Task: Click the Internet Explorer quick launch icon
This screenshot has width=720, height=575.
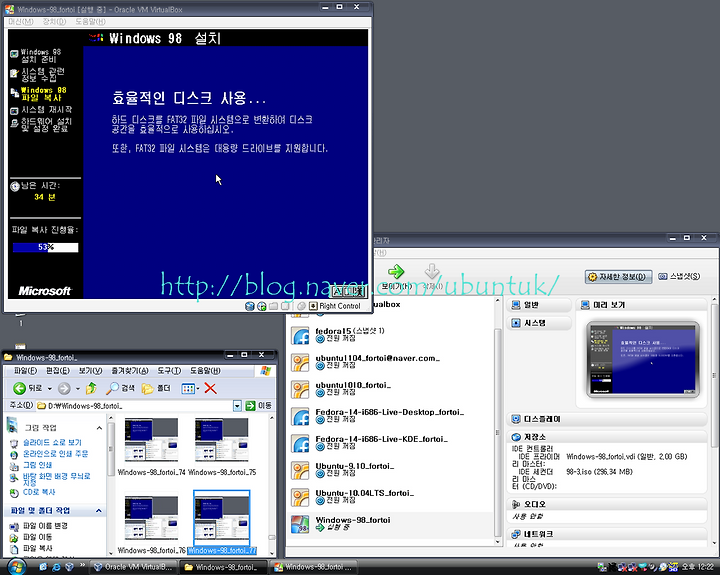Action: pyautogui.click(x=56, y=567)
